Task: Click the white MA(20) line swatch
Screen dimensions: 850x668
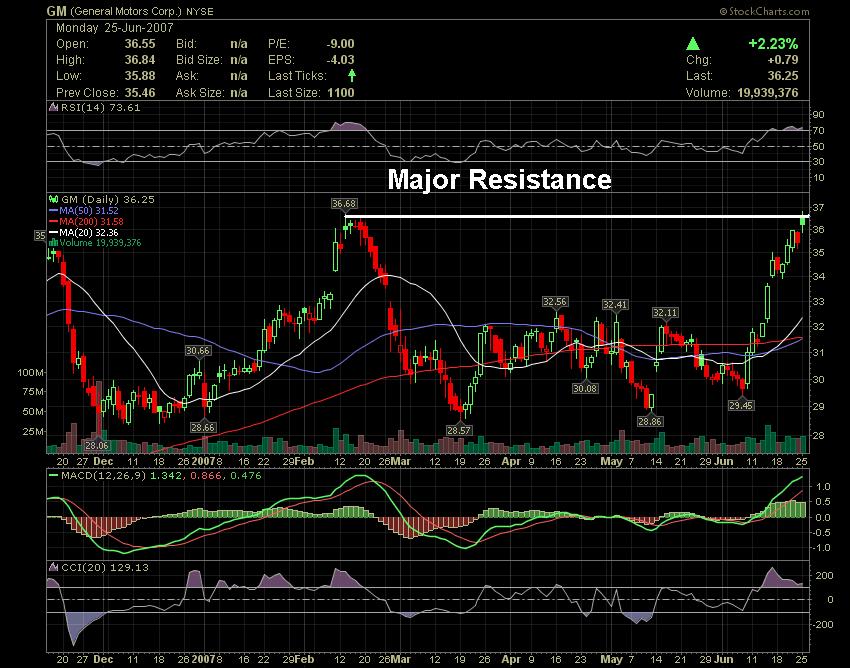Action: 53,233
